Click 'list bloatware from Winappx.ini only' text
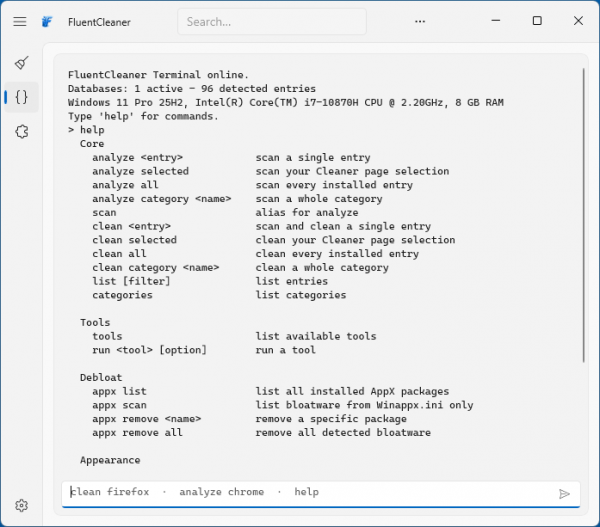600x527 pixels. click(x=364, y=405)
